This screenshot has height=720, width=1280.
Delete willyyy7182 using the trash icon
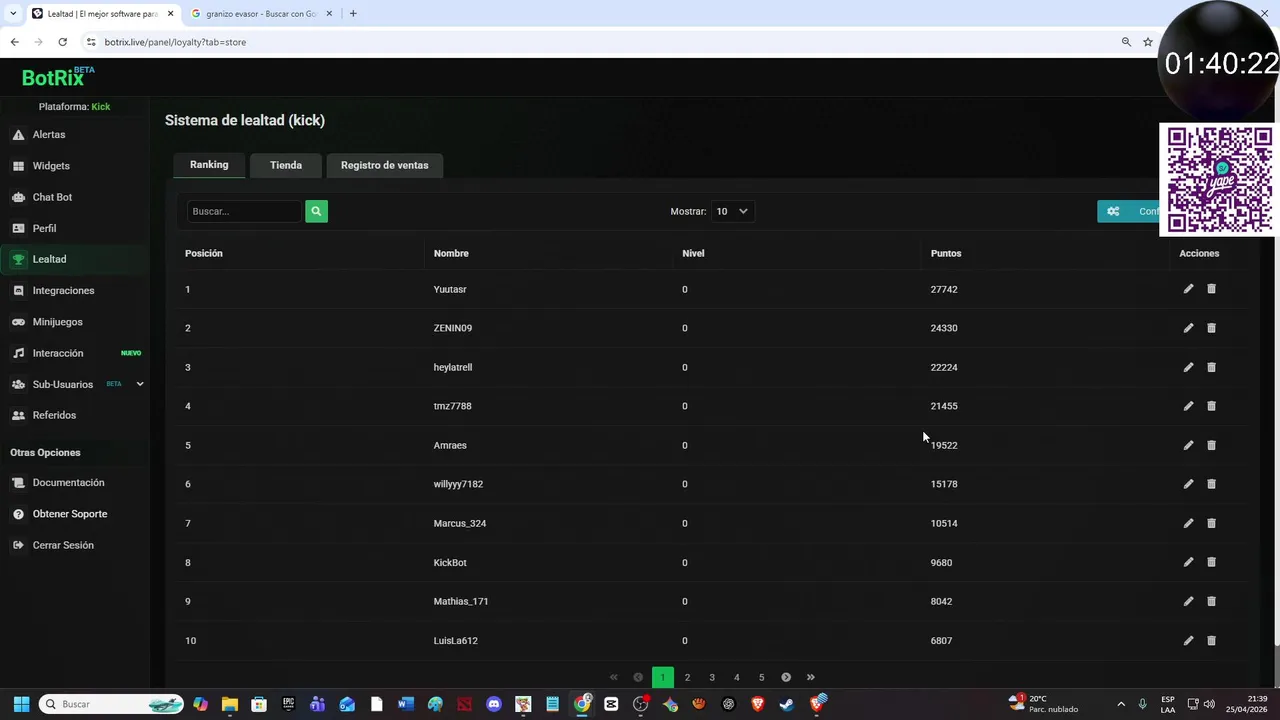pos(1211,484)
